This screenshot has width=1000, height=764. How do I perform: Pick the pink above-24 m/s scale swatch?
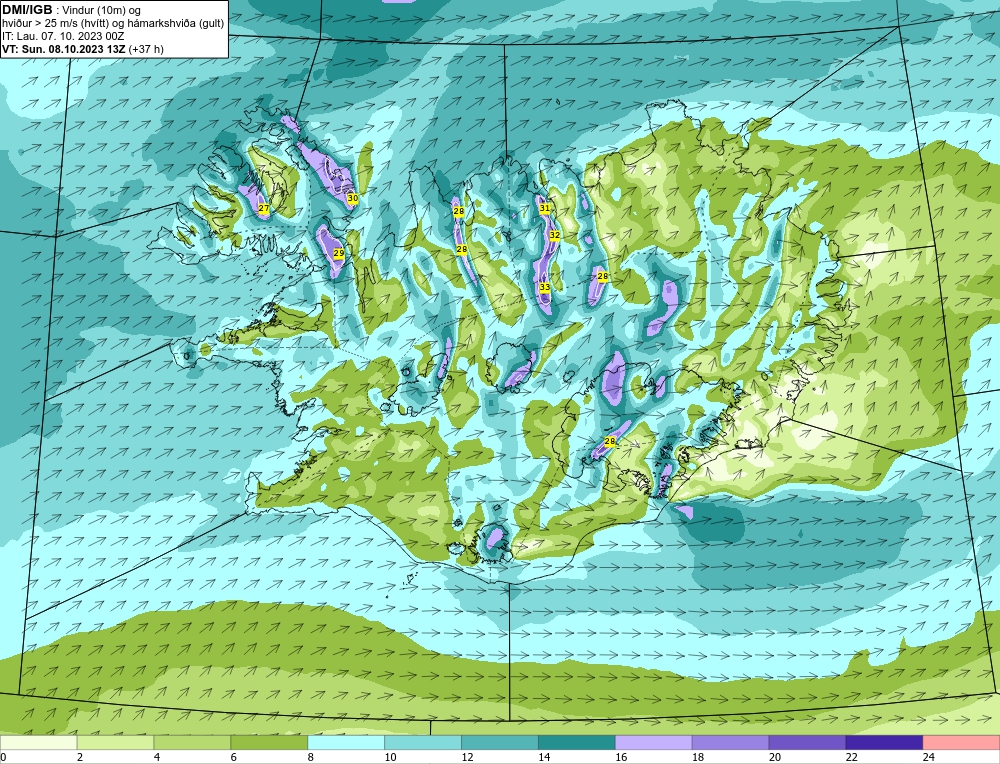[x=961, y=743]
